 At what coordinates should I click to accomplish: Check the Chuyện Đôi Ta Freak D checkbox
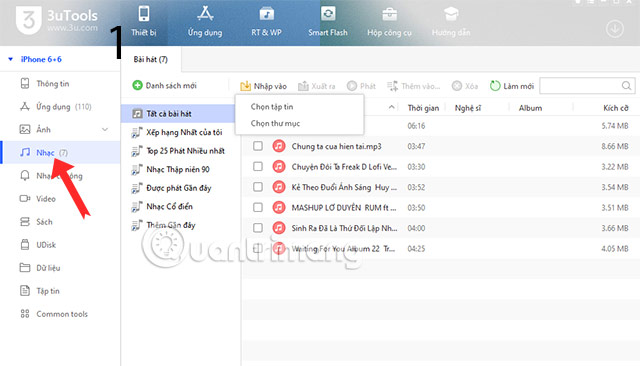coord(258,166)
